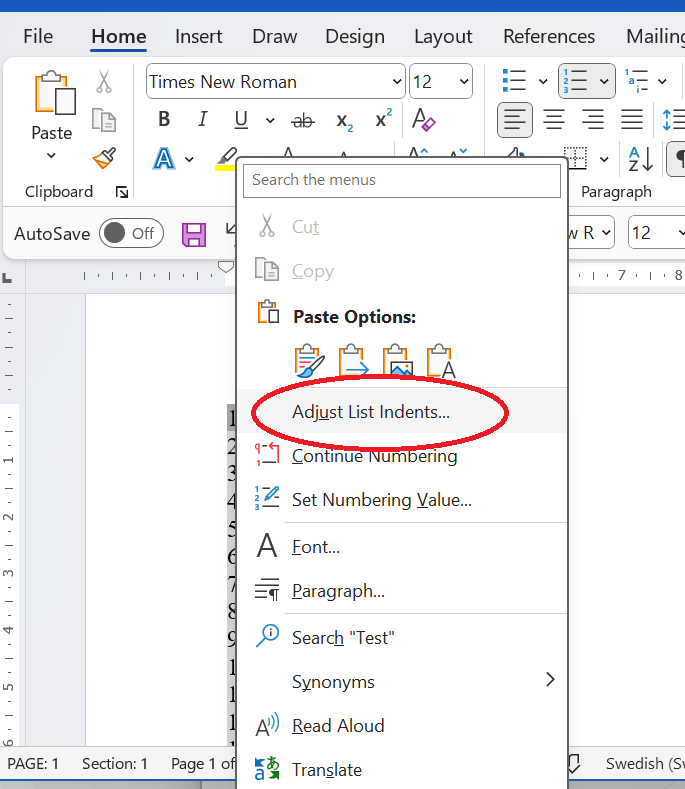
Task: Clear all formatting eraser icon
Action: point(423,120)
